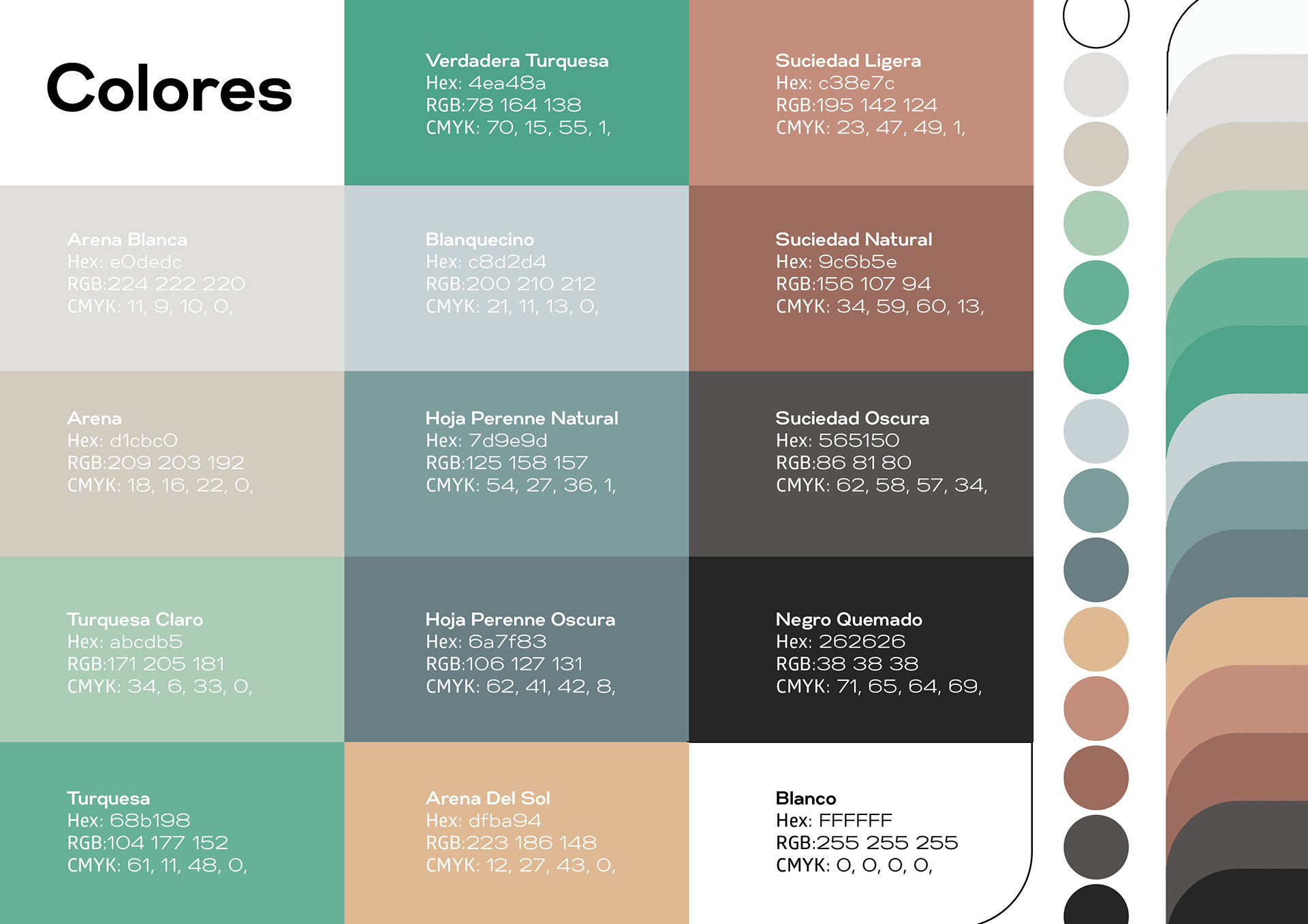Select the Hoja Perenne Oscura block
Viewport: 1308px width, 924px height.
coord(516,649)
